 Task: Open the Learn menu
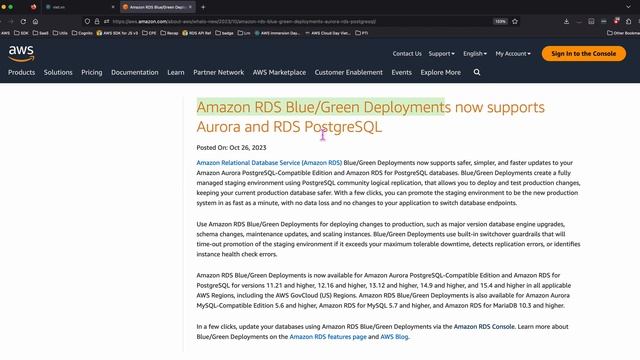click(176, 72)
